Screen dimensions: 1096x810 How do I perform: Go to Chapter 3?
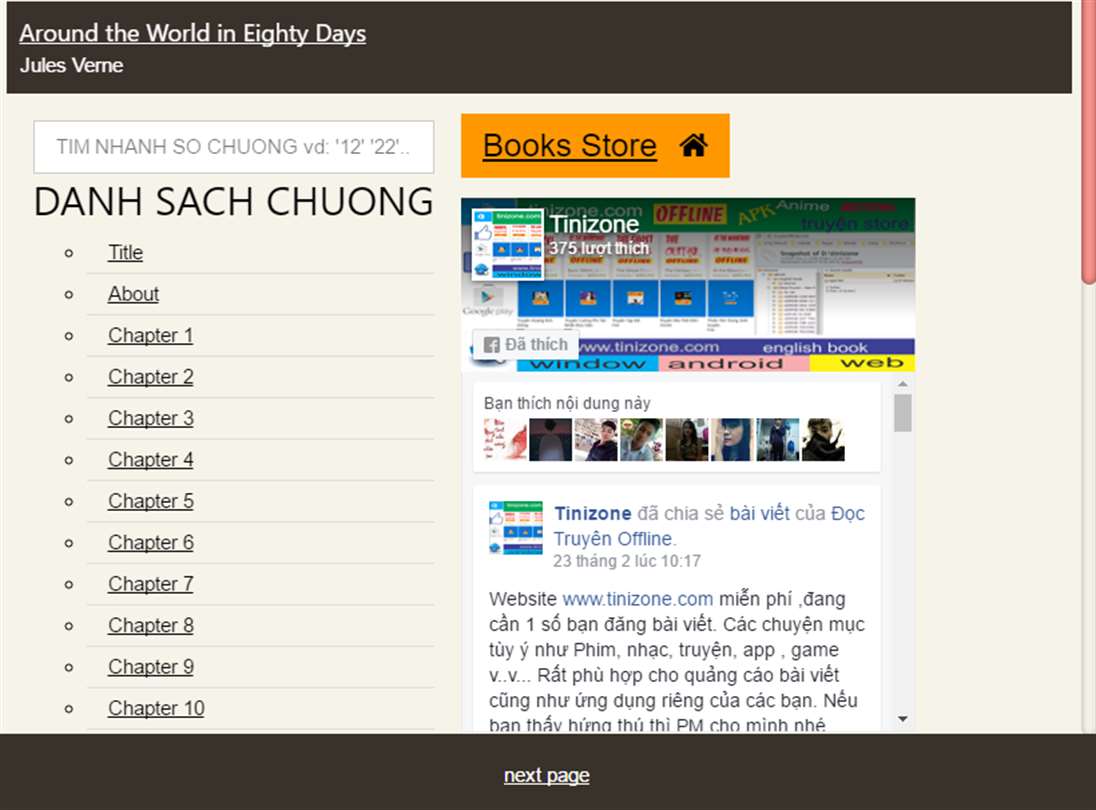click(x=151, y=418)
